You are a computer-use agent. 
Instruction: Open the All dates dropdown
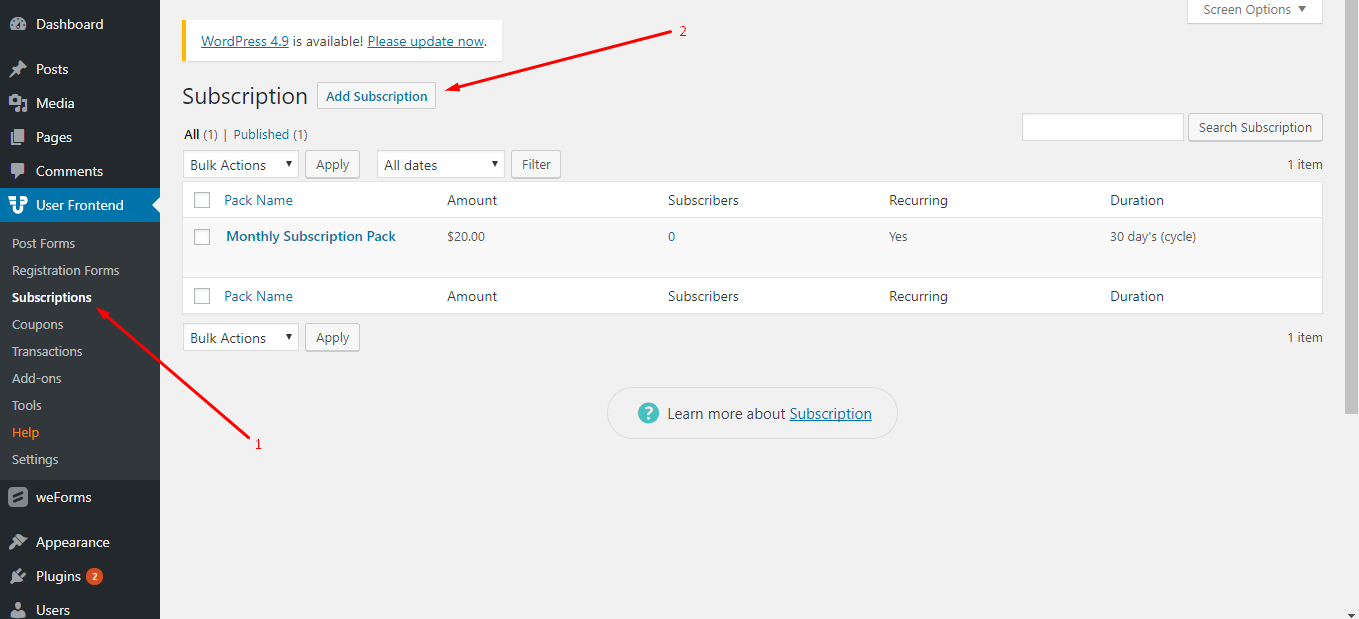441,165
